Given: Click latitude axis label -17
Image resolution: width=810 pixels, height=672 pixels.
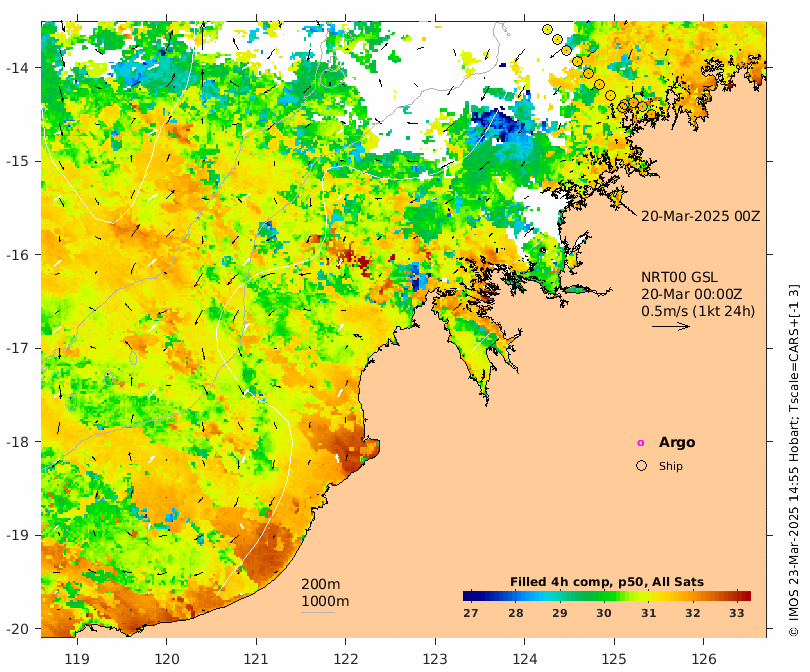Looking at the screenshot, I should (x=18, y=348).
